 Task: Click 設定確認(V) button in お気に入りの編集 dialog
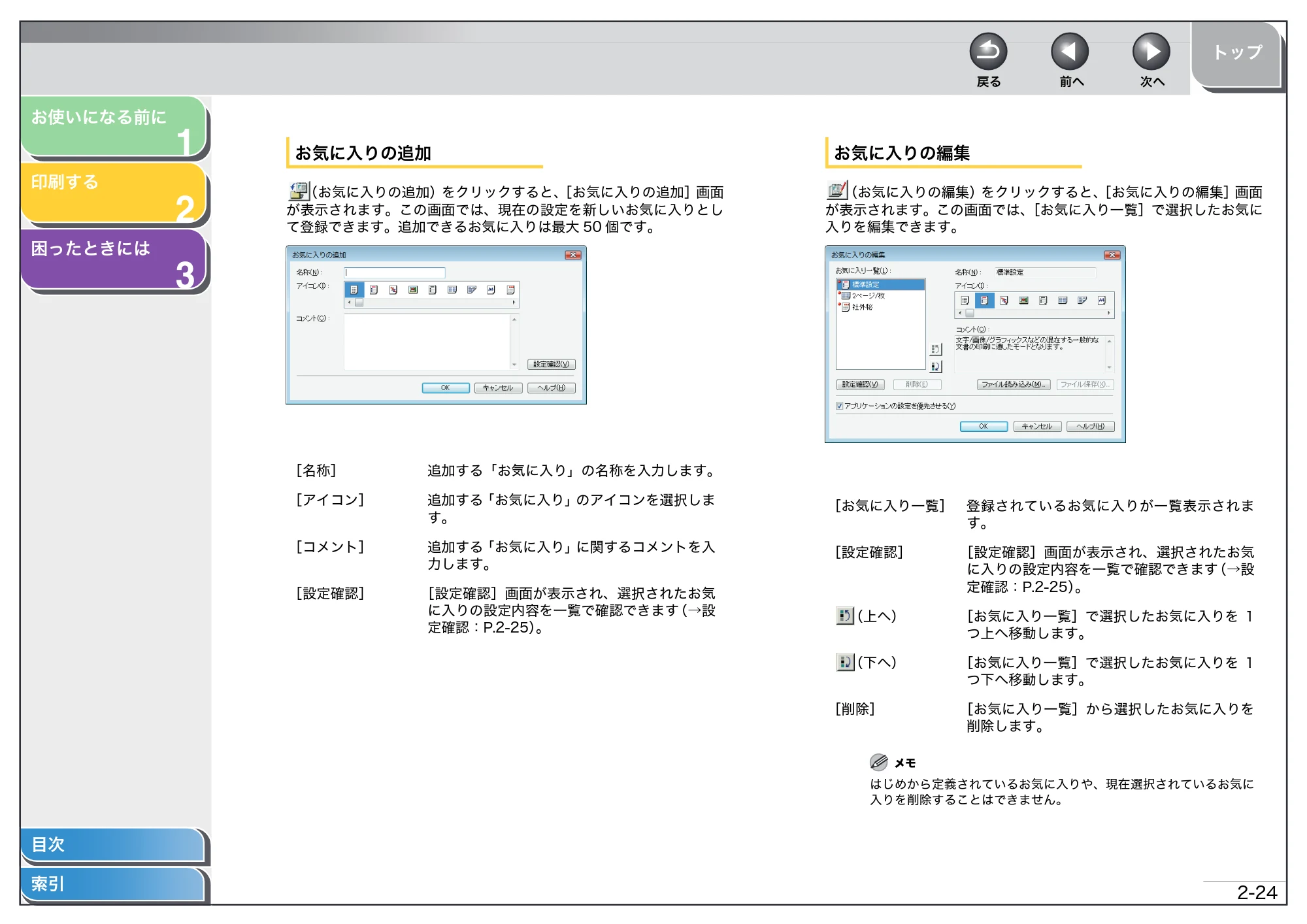click(860, 384)
